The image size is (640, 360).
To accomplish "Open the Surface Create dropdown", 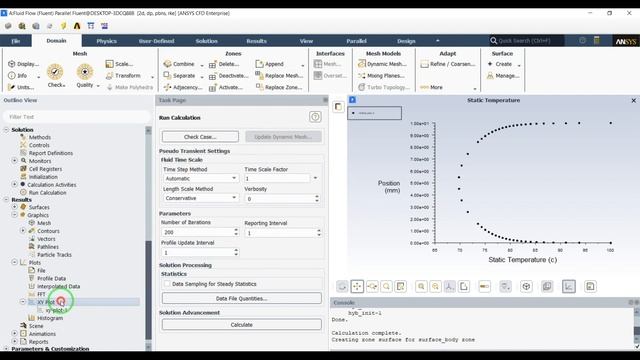I will point(519,65).
